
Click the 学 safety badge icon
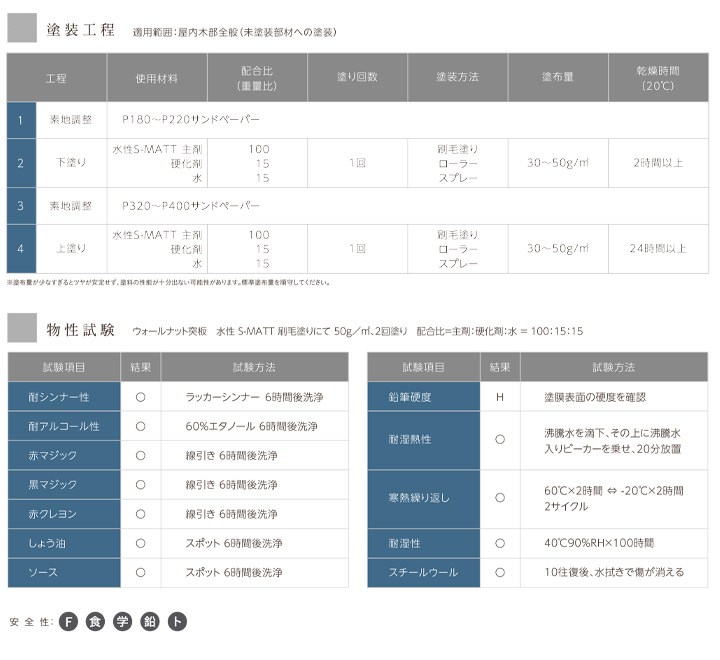point(122,621)
